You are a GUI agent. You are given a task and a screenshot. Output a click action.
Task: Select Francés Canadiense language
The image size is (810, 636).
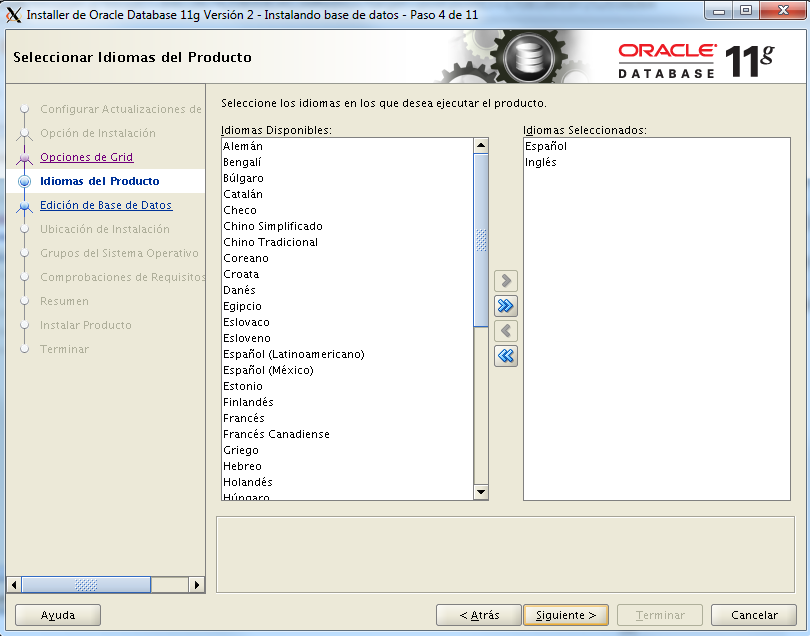[347, 435]
